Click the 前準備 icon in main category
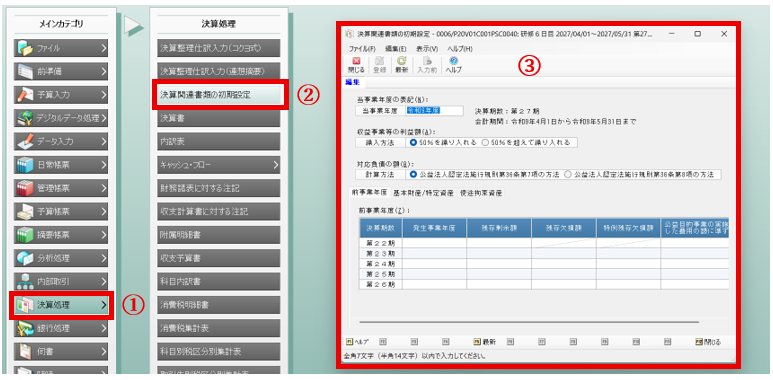Viewport: 773px width, 380px height. [25, 71]
